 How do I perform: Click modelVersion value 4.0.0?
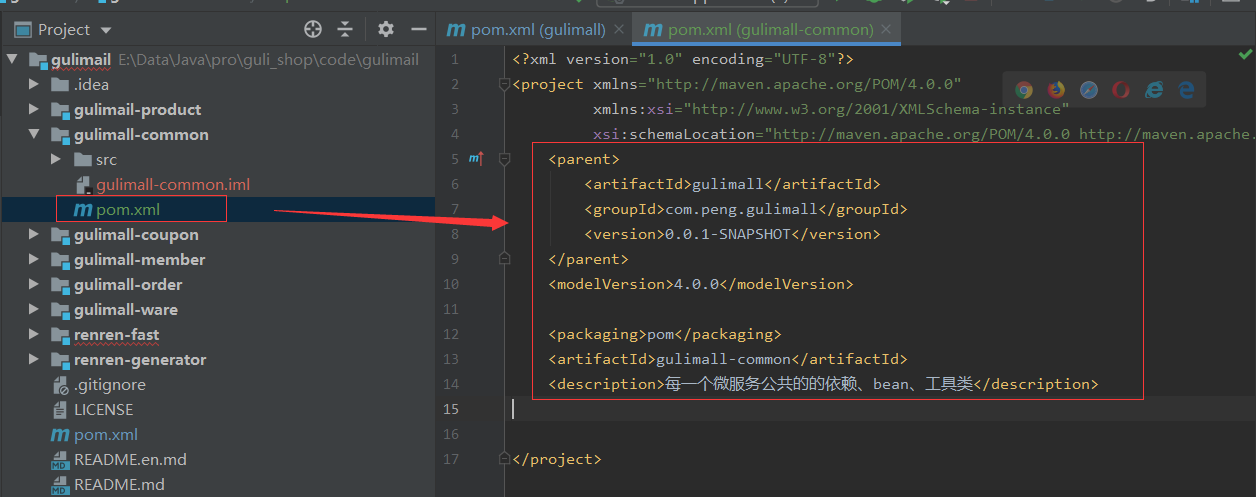(x=696, y=284)
